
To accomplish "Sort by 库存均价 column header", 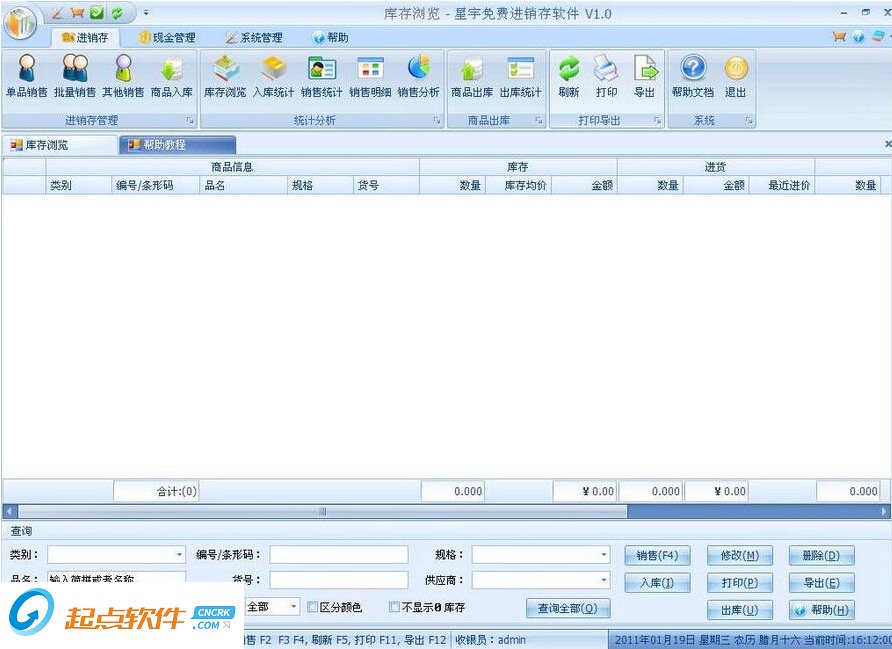I will pos(518,185).
